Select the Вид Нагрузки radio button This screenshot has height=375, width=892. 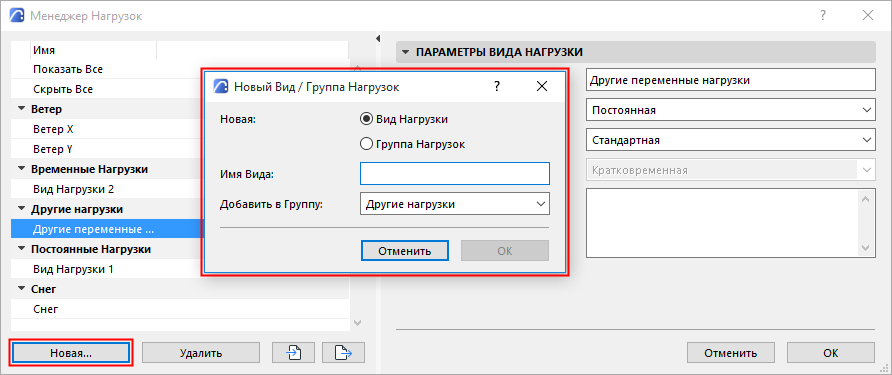click(367, 119)
